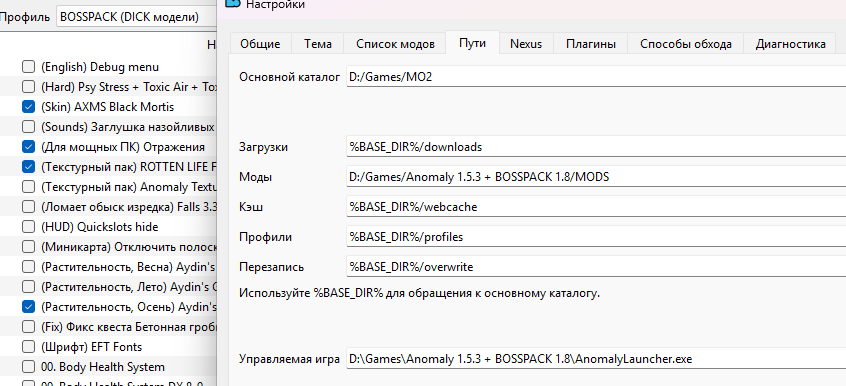The height and width of the screenshot is (386, 846).
Task: Enable Anomaly Textu texture pack checkbox
Action: pos(28,187)
